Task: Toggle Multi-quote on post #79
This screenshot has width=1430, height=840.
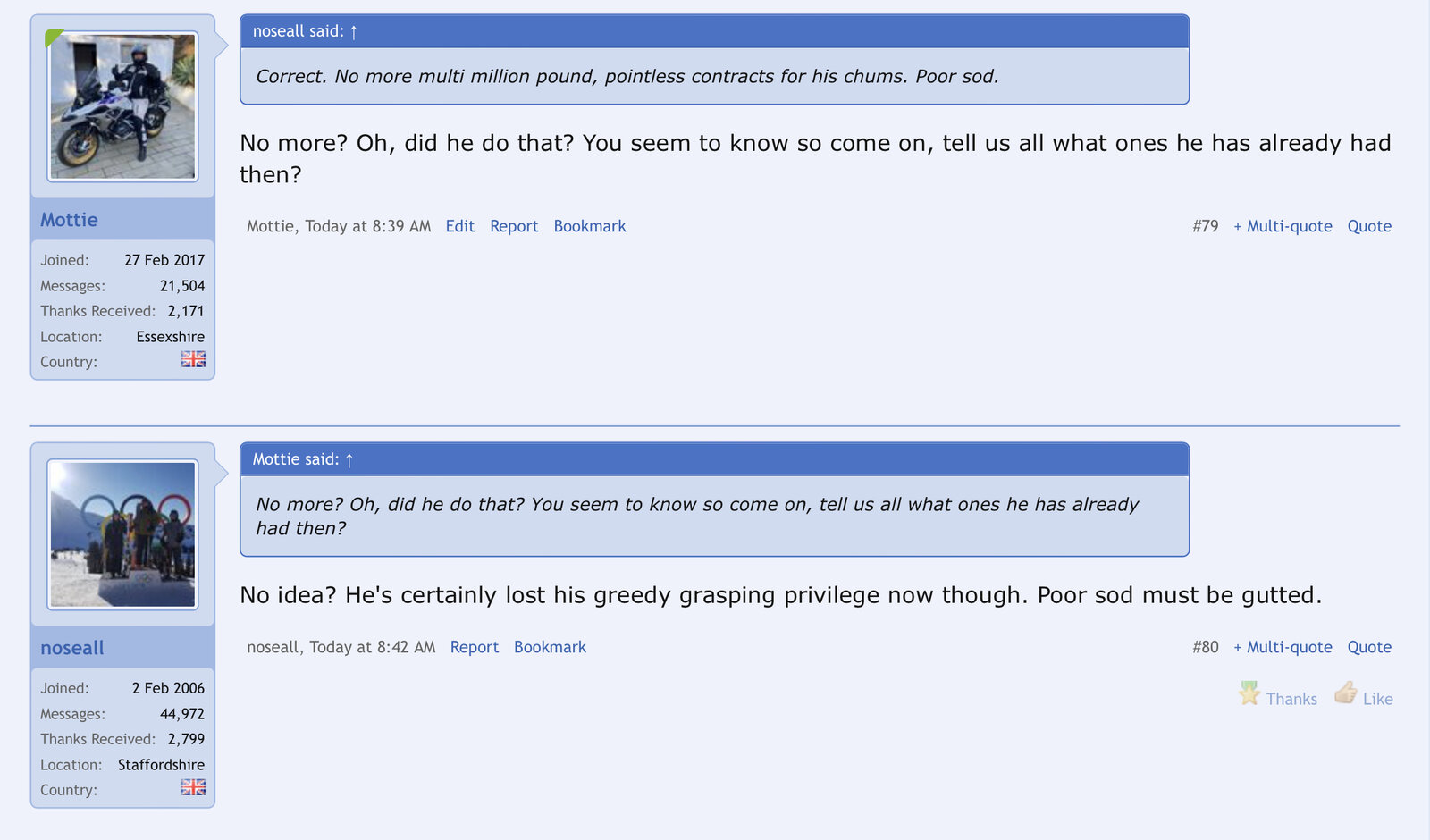Action: point(1283,227)
